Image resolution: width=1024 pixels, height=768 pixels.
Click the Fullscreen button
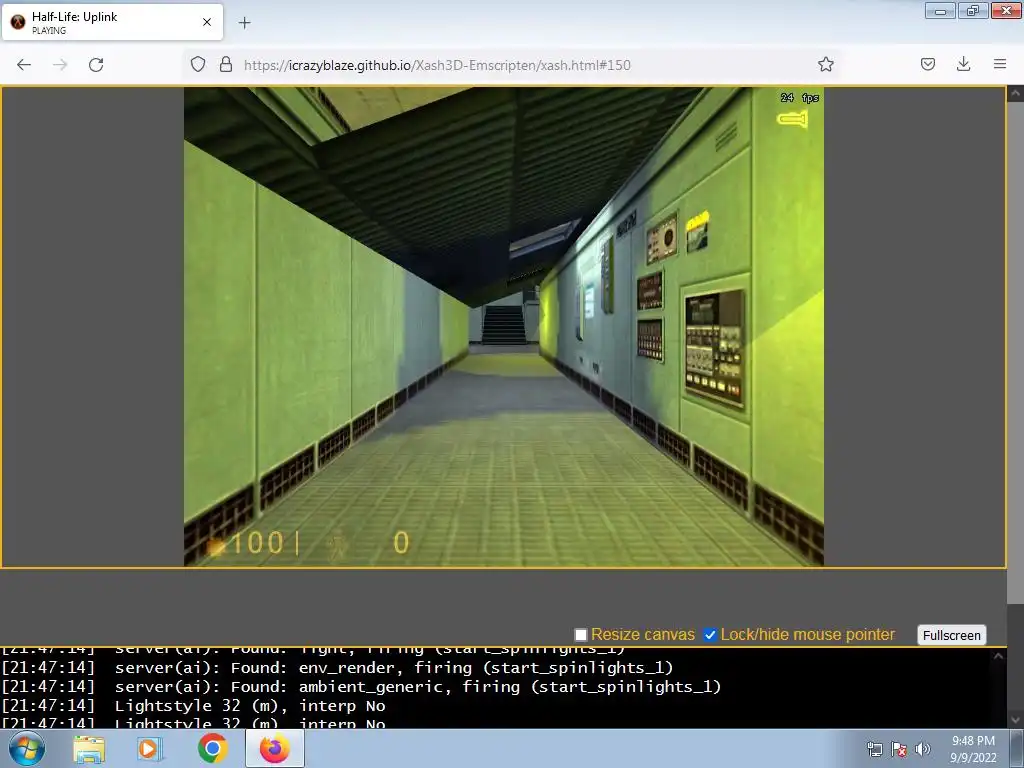tap(952, 635)
